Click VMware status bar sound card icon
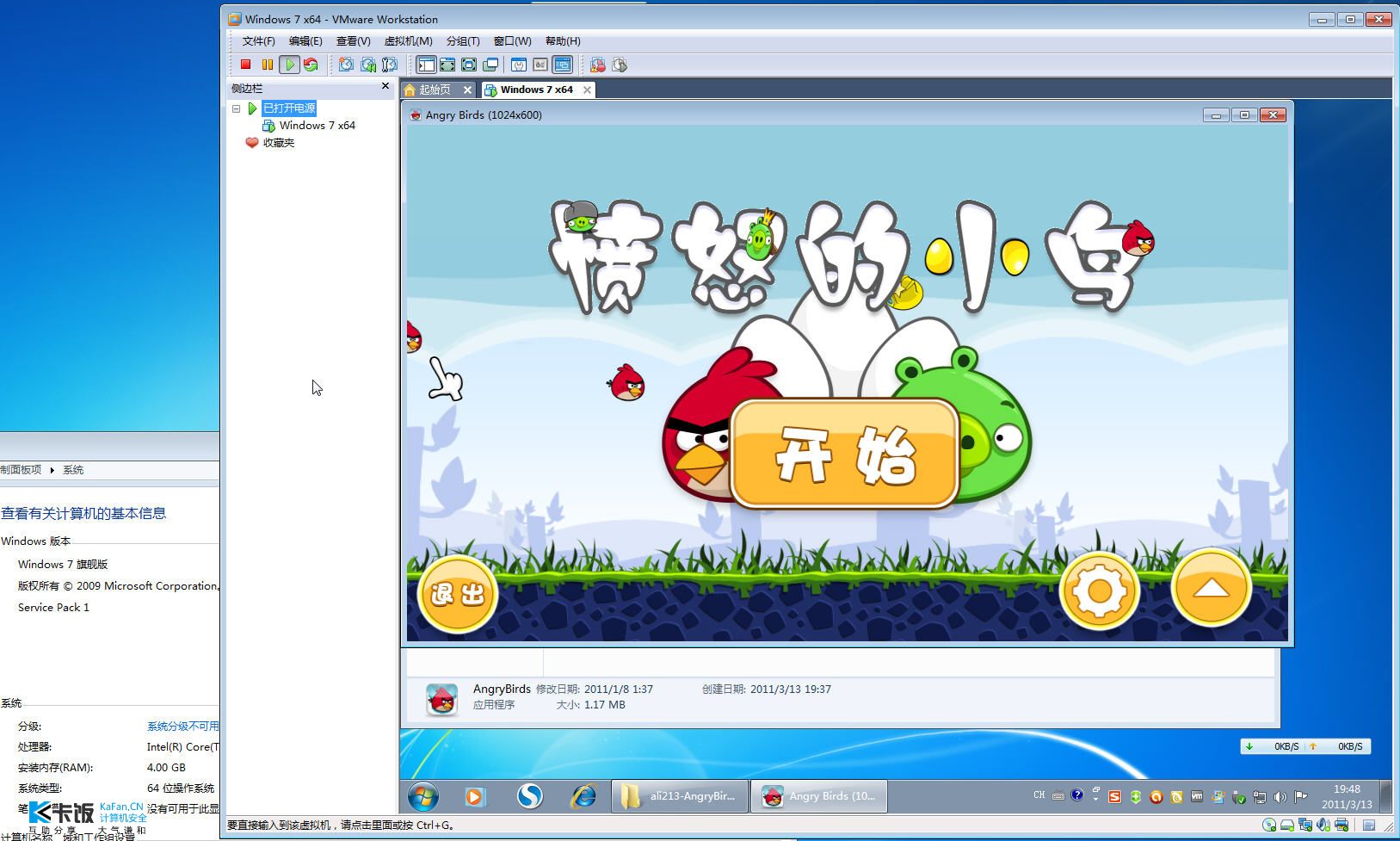This screenshot has height=841, width=1400. pyautogui.click(x=1323, y=825)
